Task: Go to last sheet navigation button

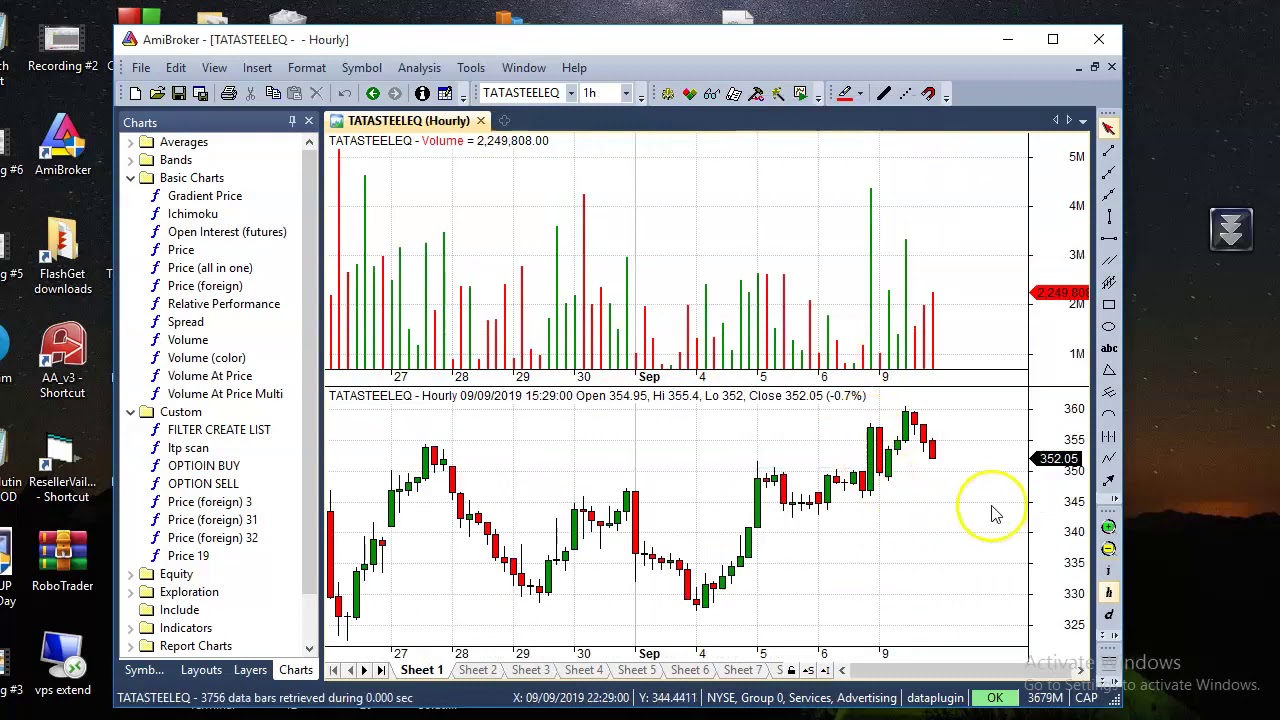Action: click(x=380, y=670)
